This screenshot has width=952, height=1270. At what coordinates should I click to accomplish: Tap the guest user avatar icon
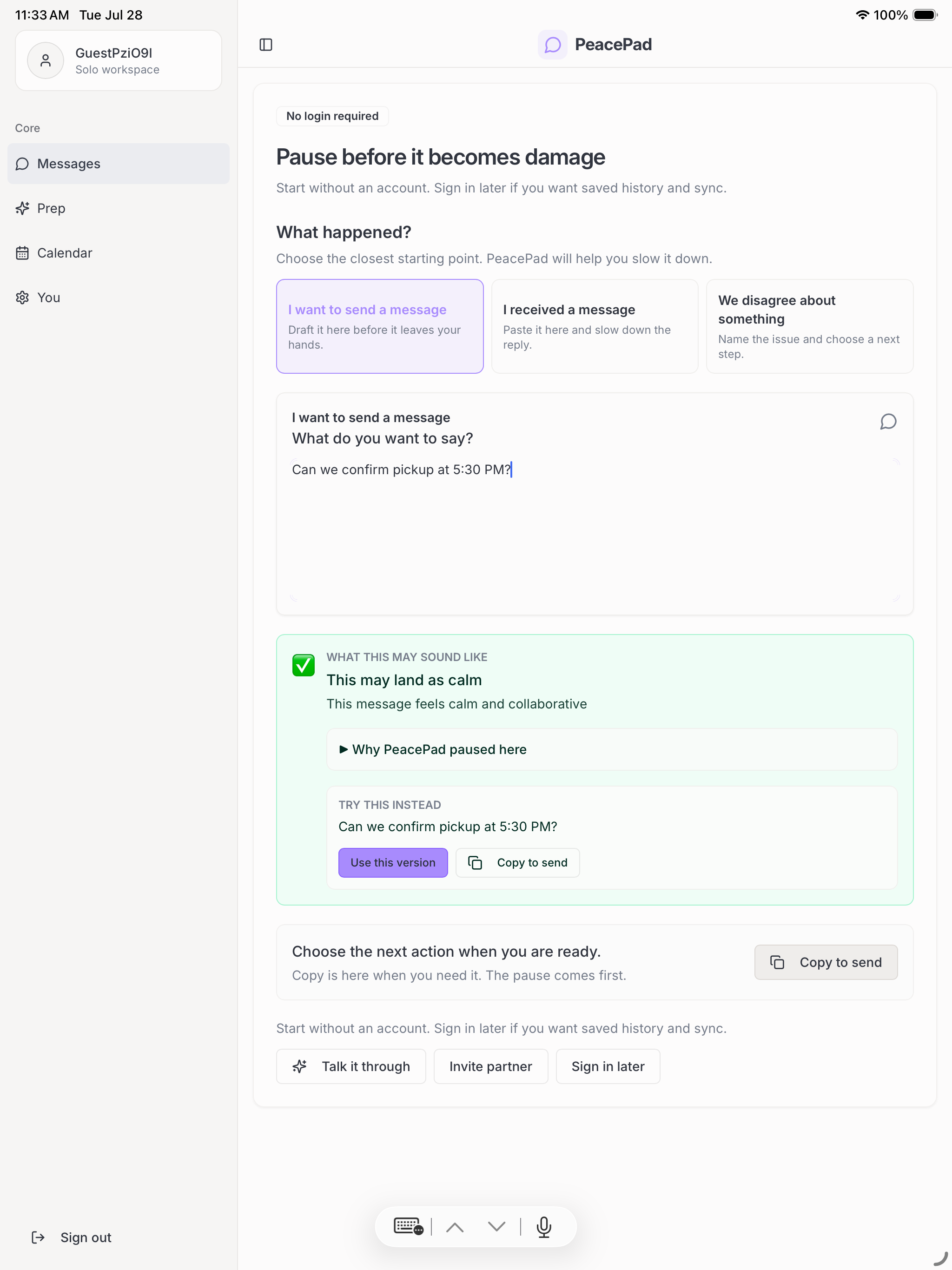46,60
